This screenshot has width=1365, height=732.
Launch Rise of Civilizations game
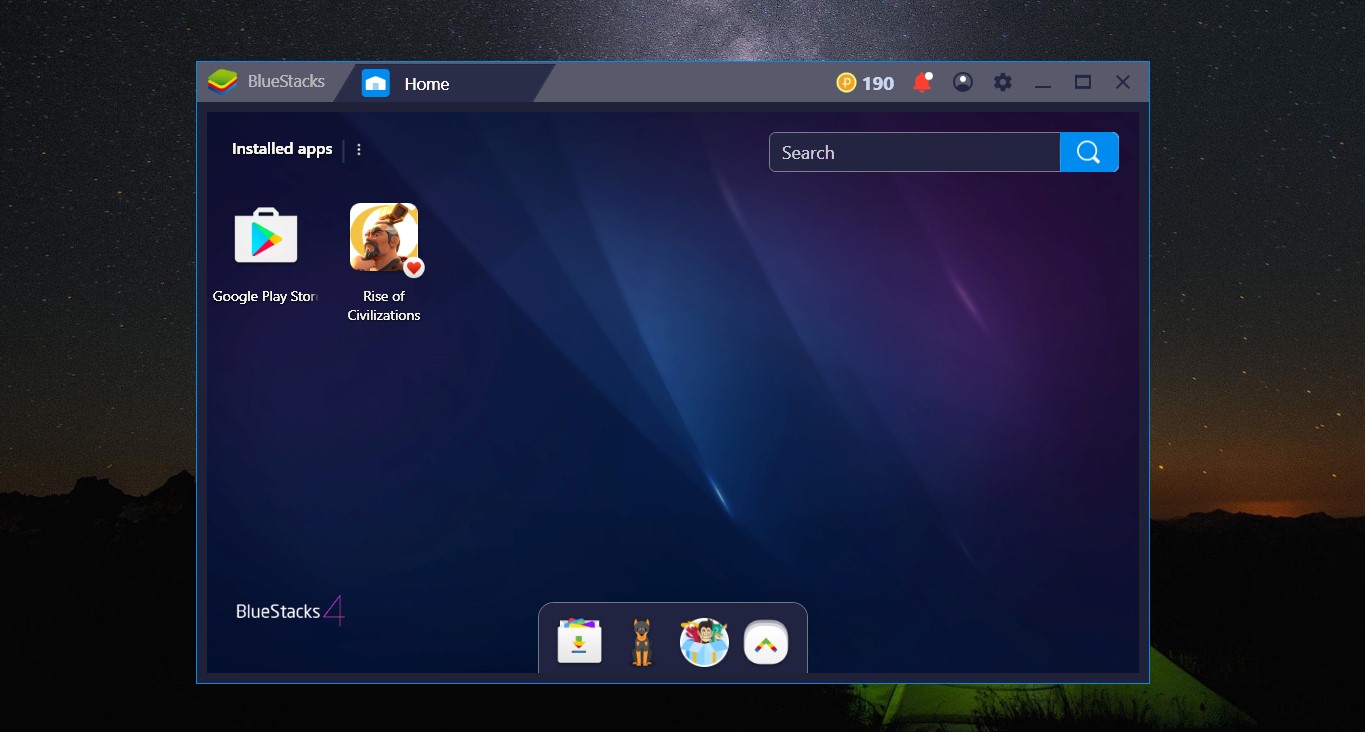coord(383,237)
